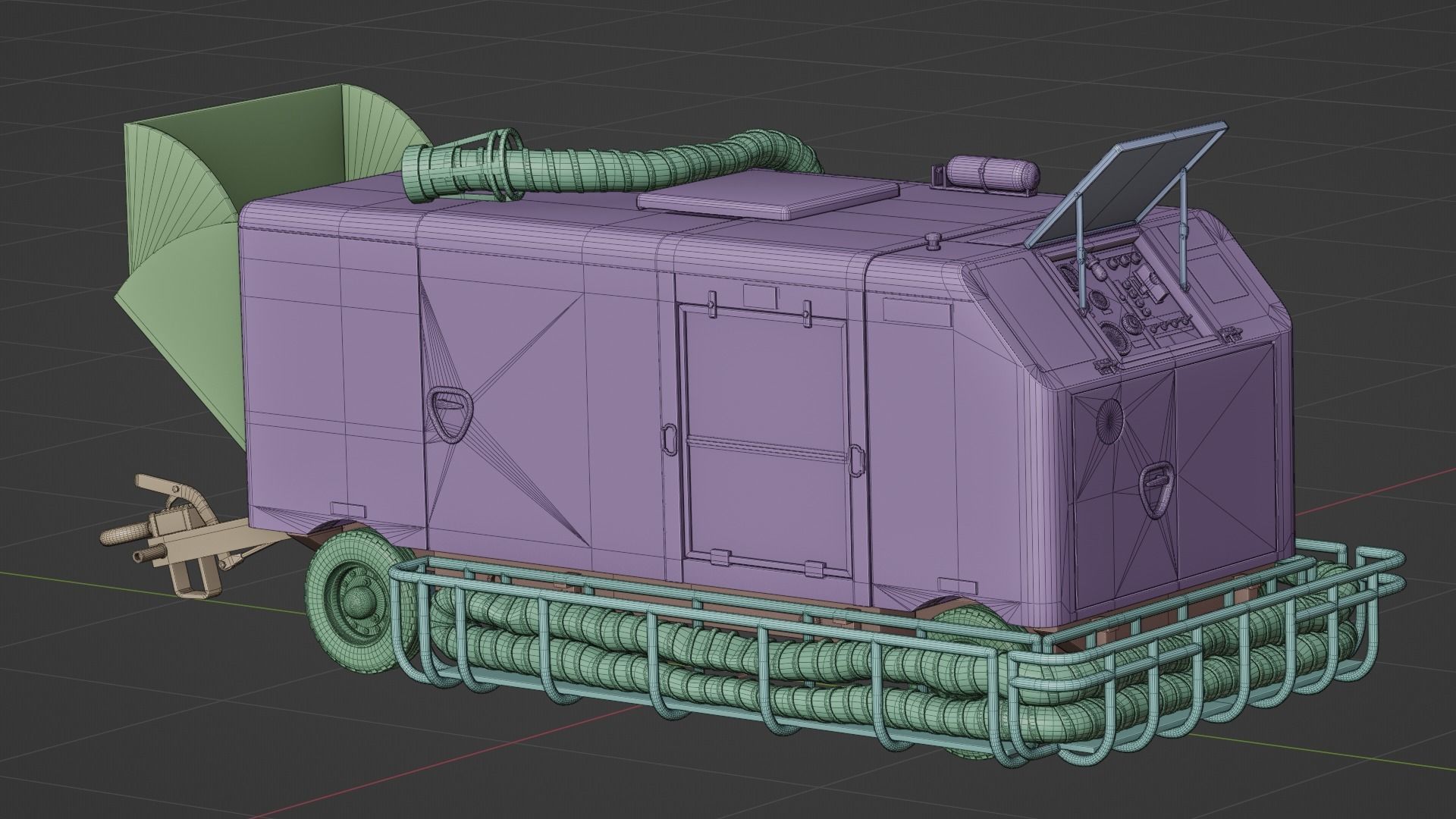Click the right lid support strut
The width and height of the screenshot is (1456, 819).
1182,227
